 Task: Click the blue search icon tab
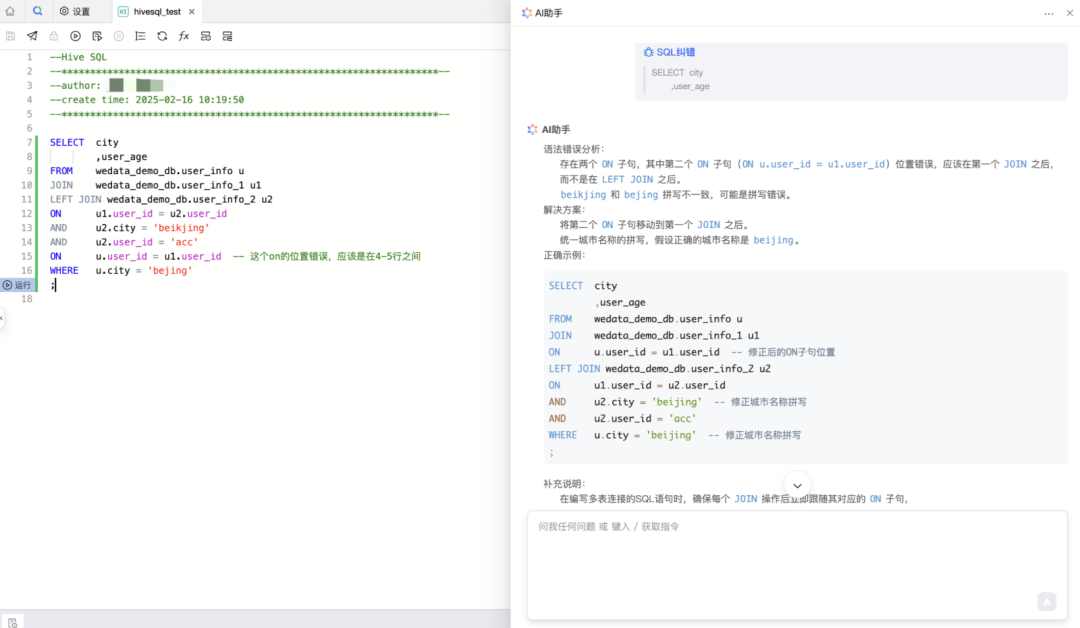37,11
